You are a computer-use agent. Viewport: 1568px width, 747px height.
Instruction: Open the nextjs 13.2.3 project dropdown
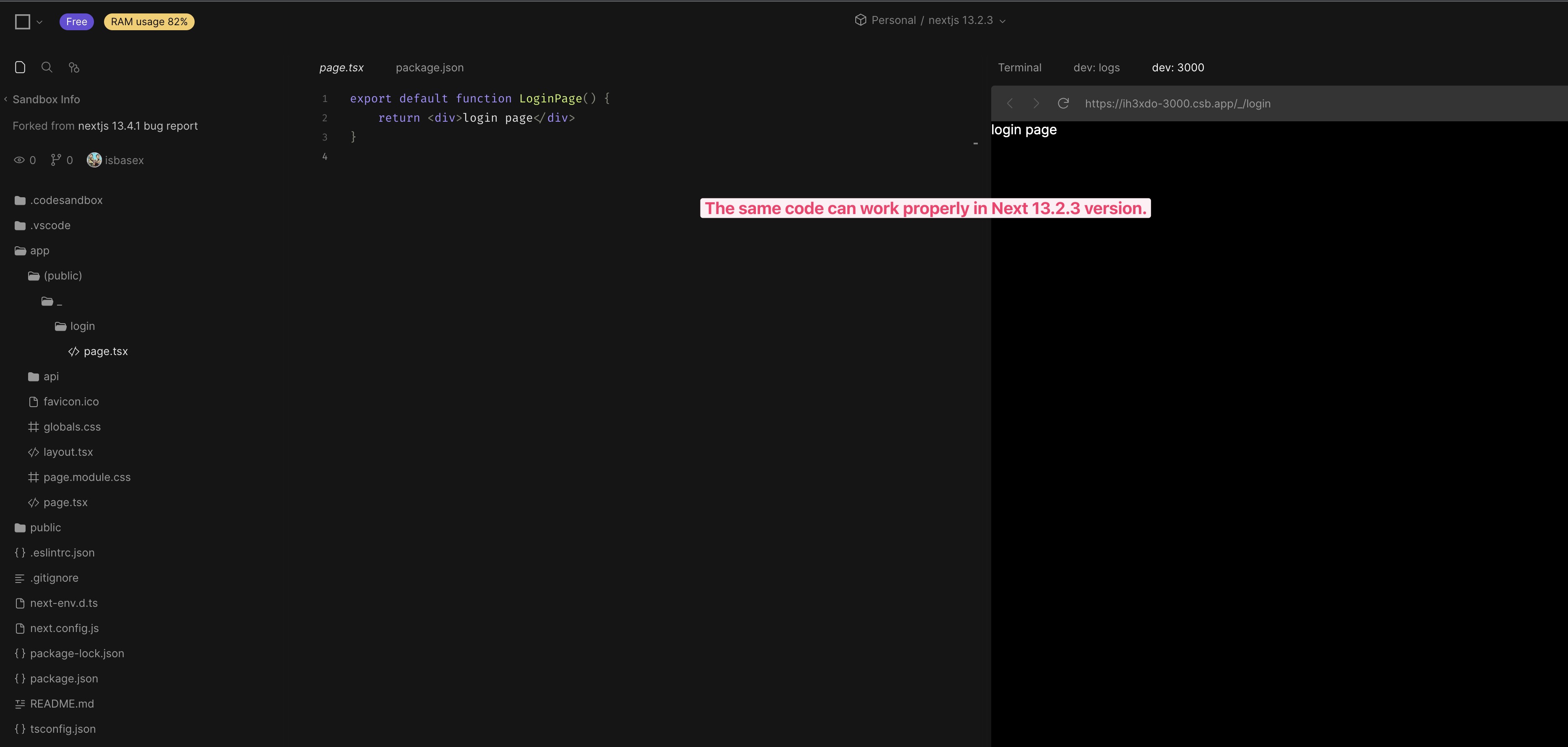pos(1003,20)
